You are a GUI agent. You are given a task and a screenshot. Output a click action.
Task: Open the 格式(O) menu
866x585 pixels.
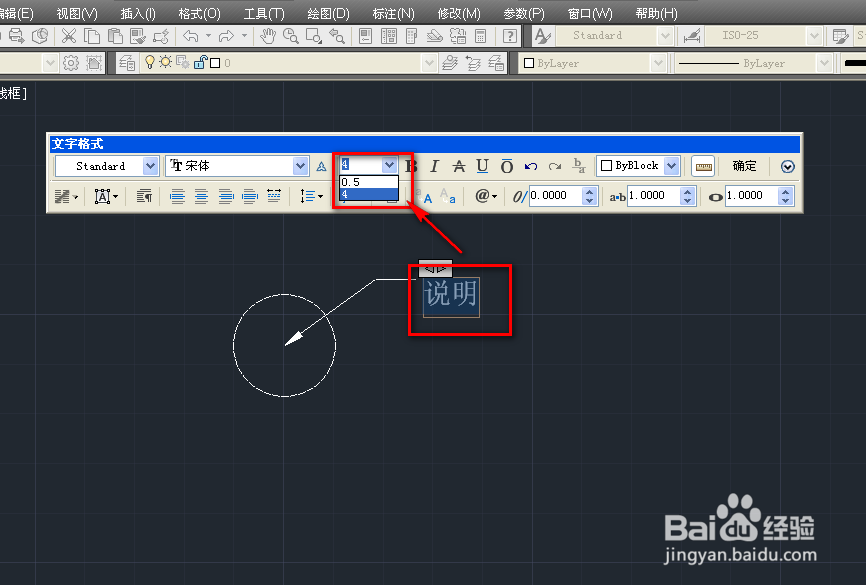tap(199, 13)
